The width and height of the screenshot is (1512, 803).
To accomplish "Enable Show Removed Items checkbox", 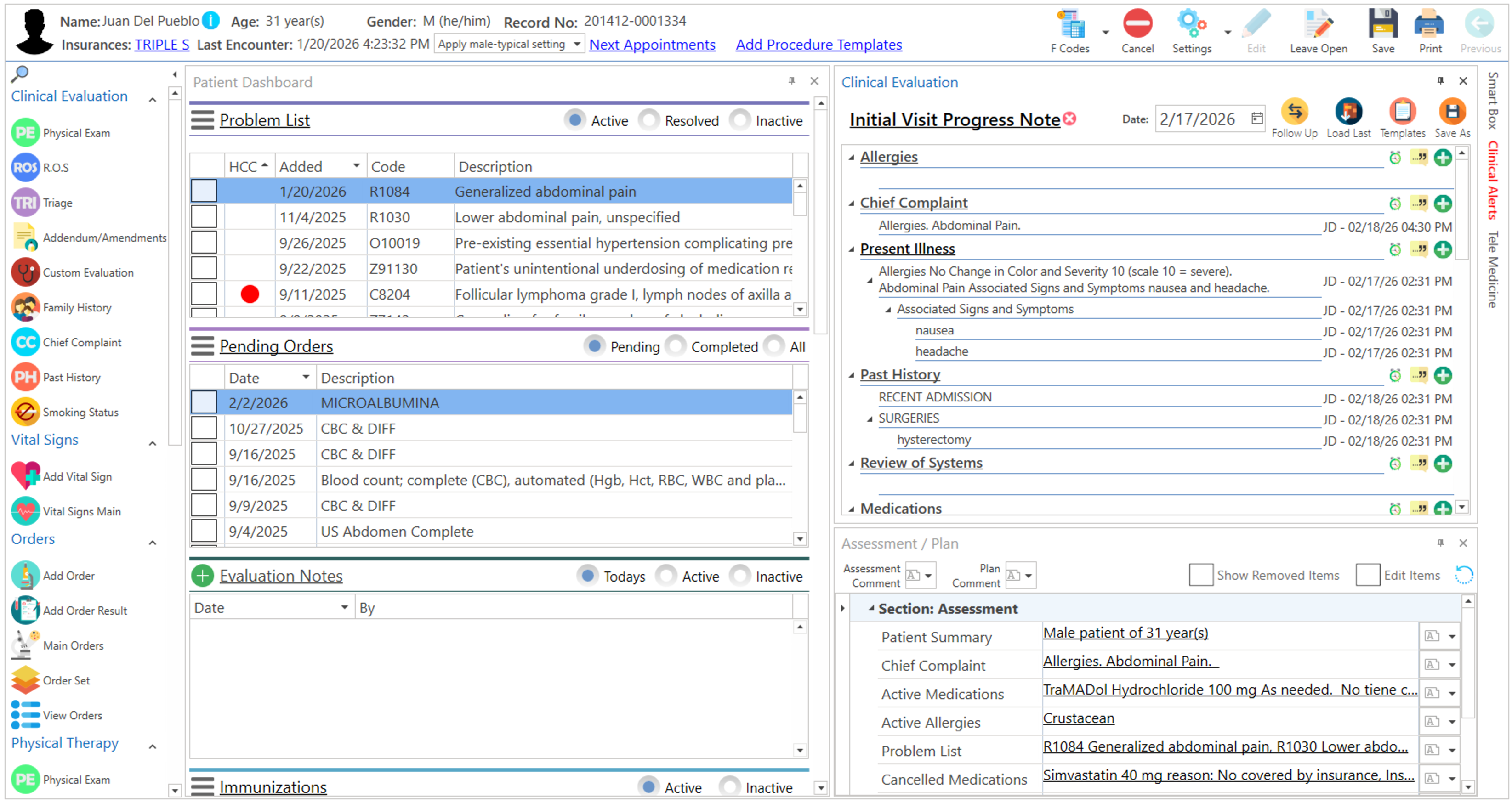I will 1200,576.
